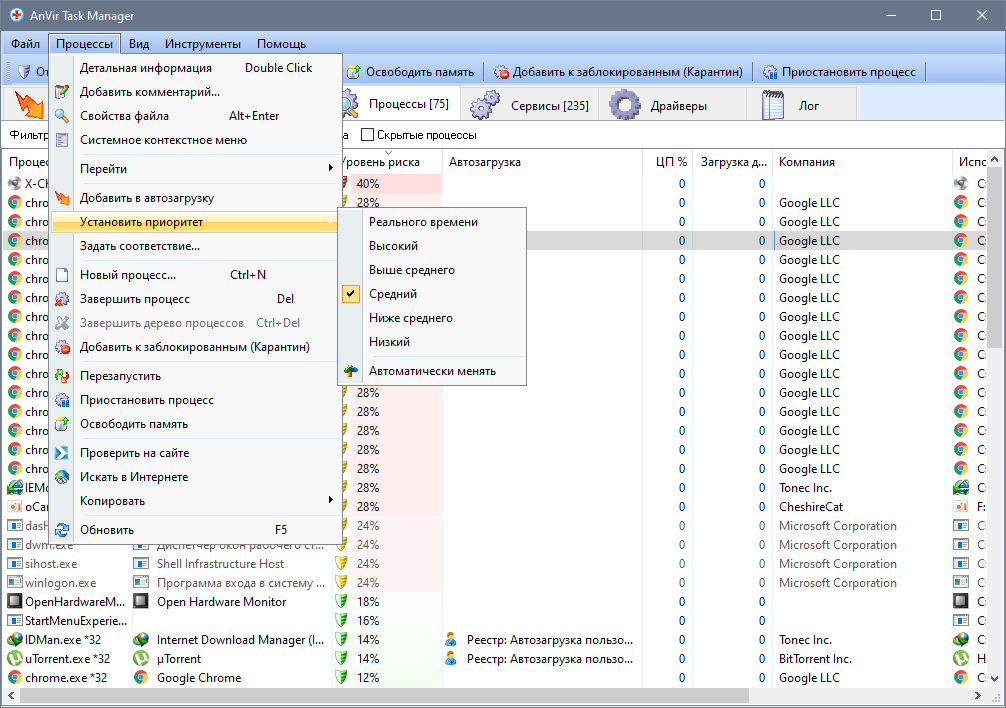Click the uTorrent process icon

pos(15,659)
